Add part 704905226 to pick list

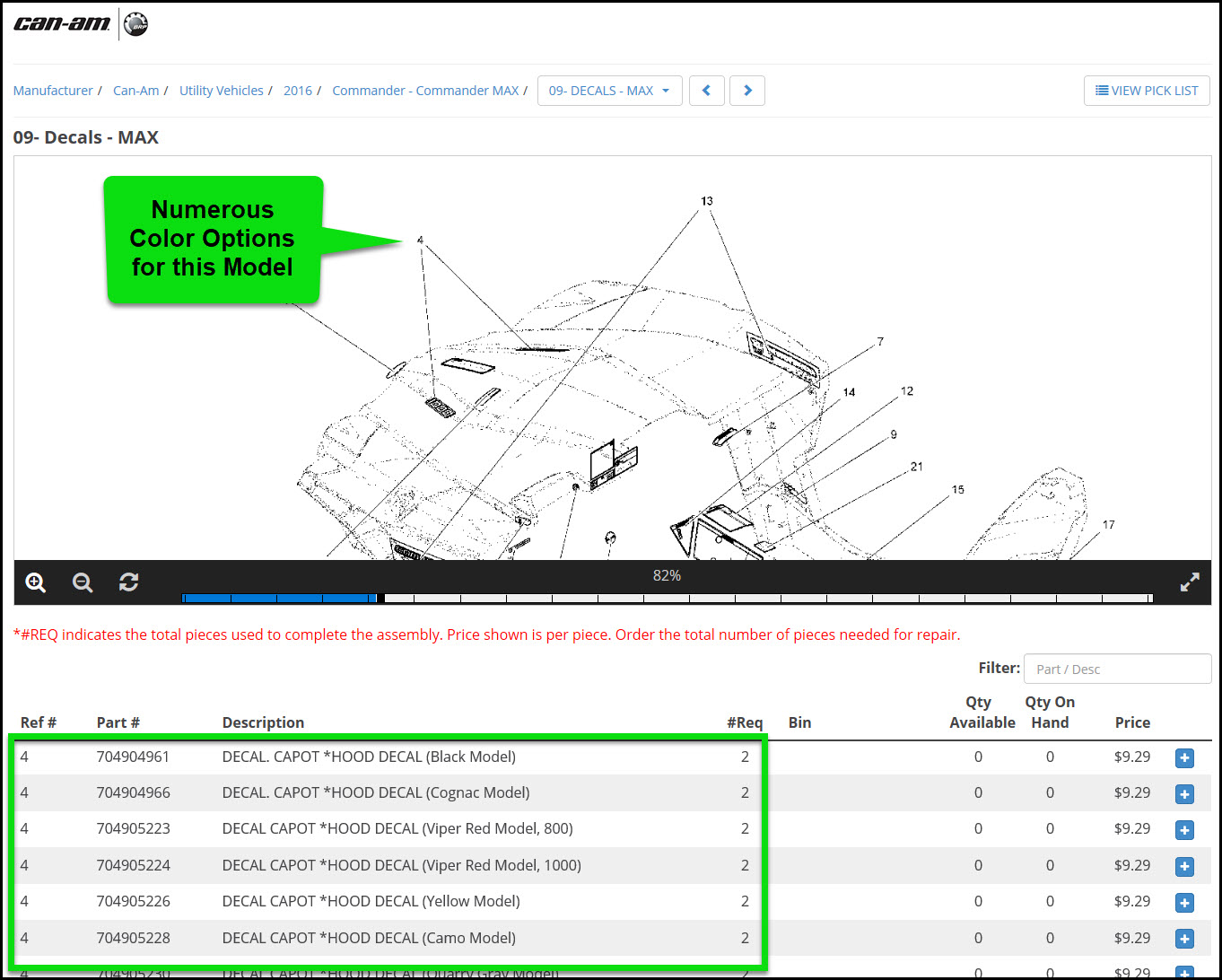tap(1184, 903)
